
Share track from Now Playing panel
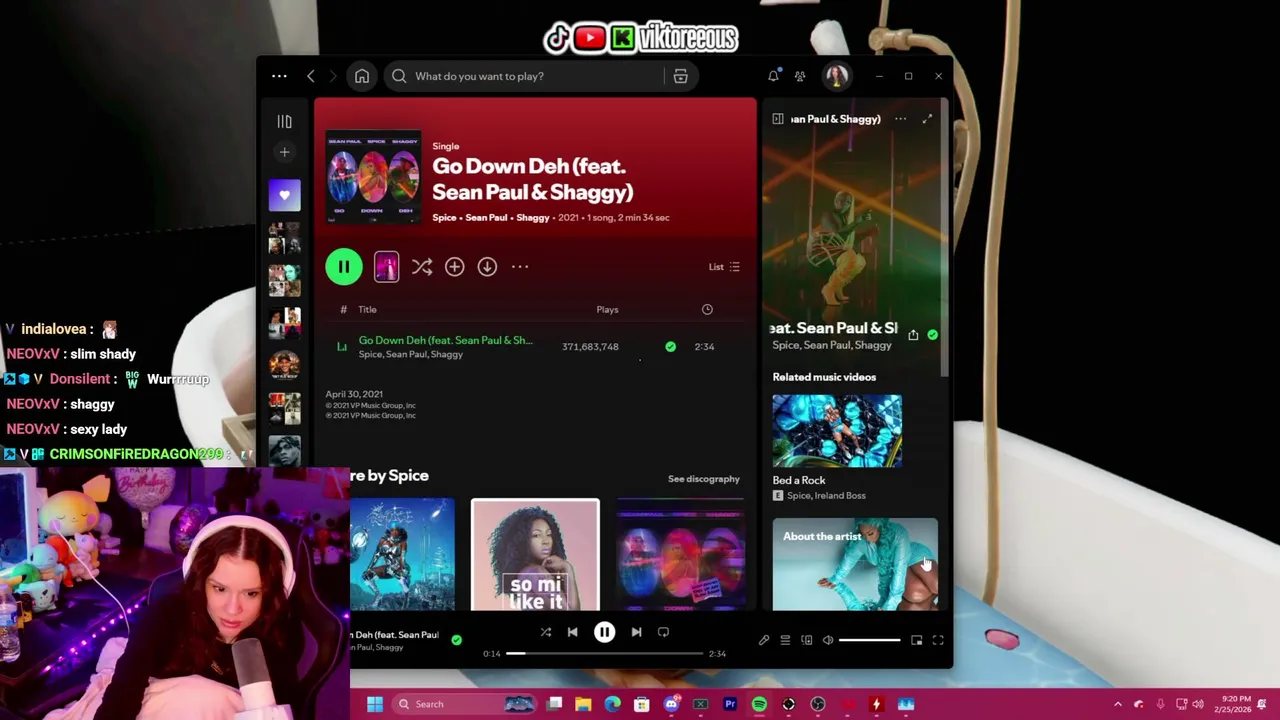coord(913,335)
